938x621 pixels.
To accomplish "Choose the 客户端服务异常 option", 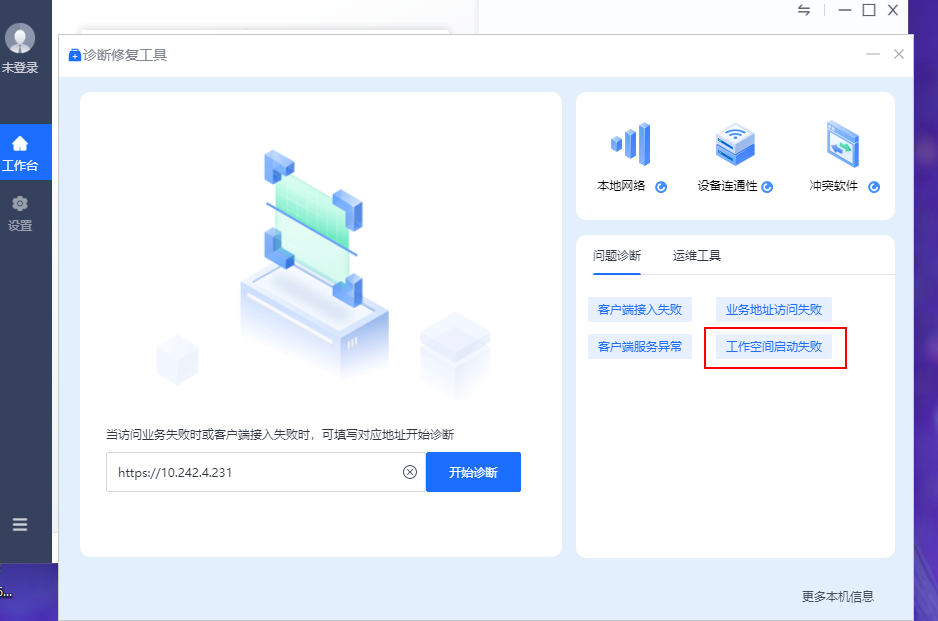I will click(640, 347).
